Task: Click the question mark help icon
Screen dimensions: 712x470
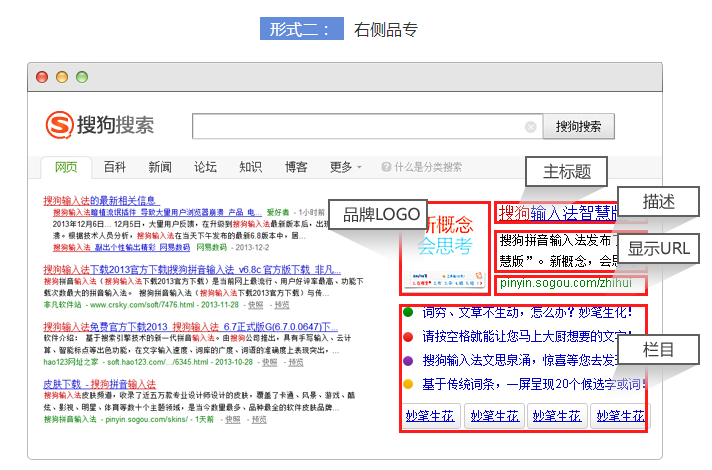Action: pos(387,167)
